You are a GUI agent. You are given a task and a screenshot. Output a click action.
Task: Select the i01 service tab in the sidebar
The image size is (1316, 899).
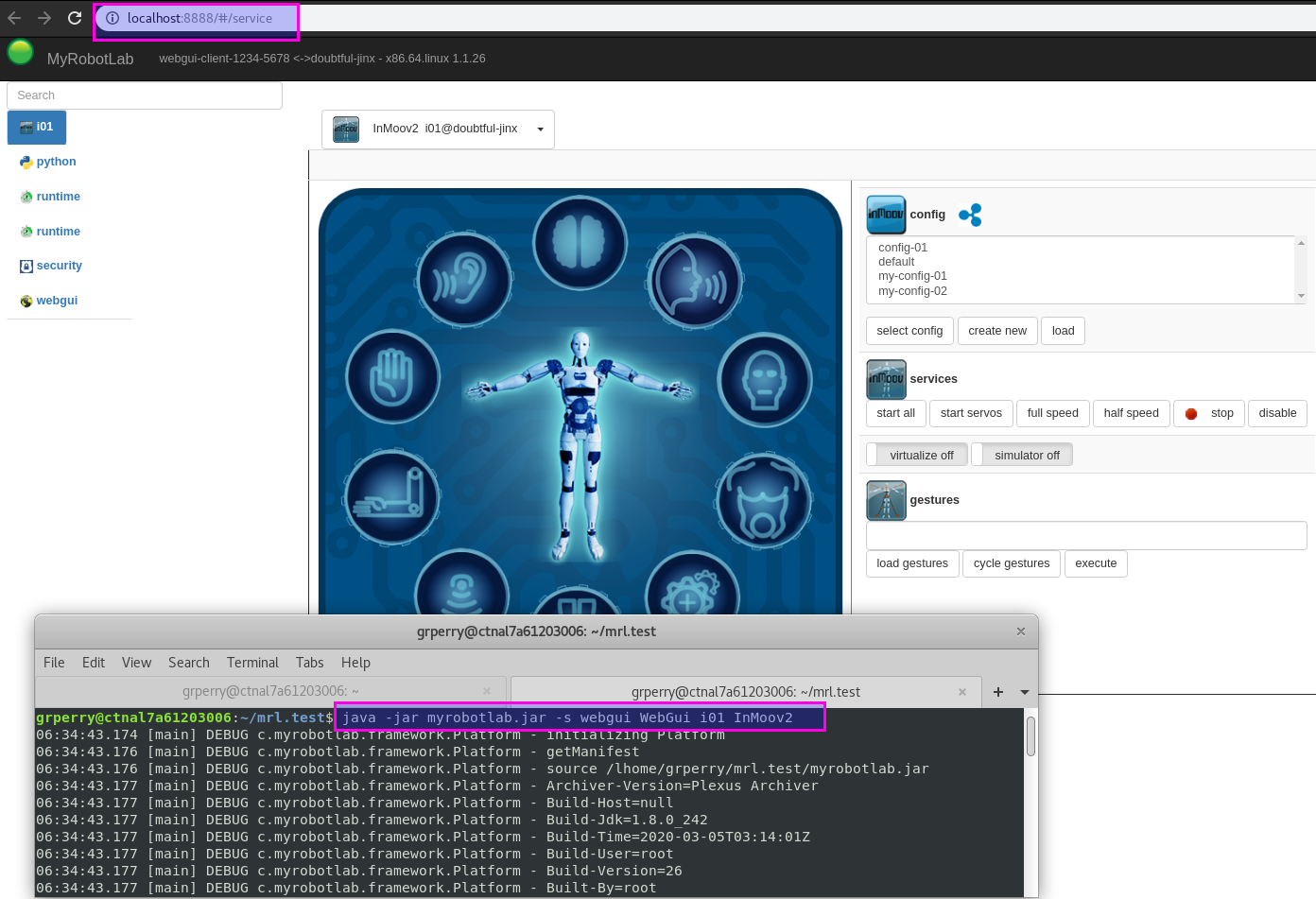click(x=37, y=127)
